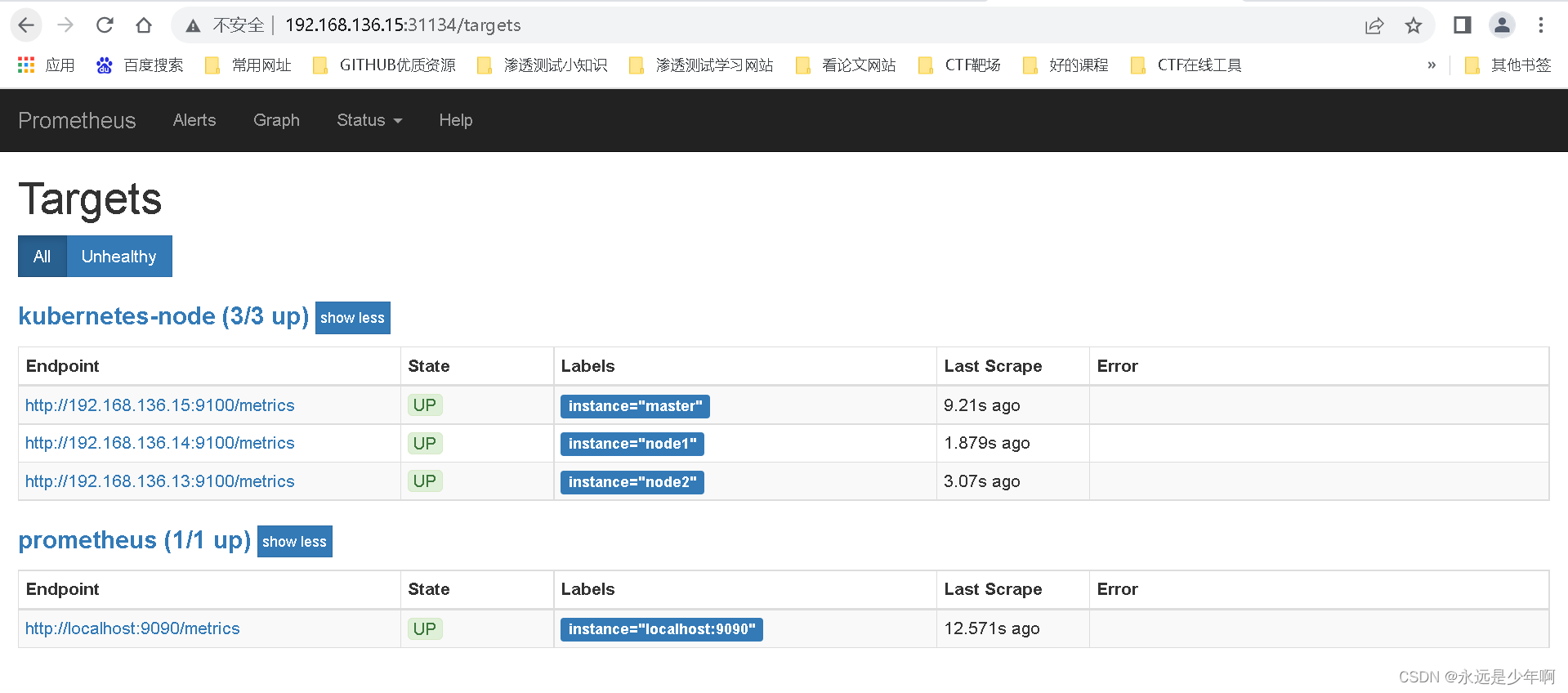Click the UP state badge for node2
This screenshot has width=1568, height=693.
425,481
